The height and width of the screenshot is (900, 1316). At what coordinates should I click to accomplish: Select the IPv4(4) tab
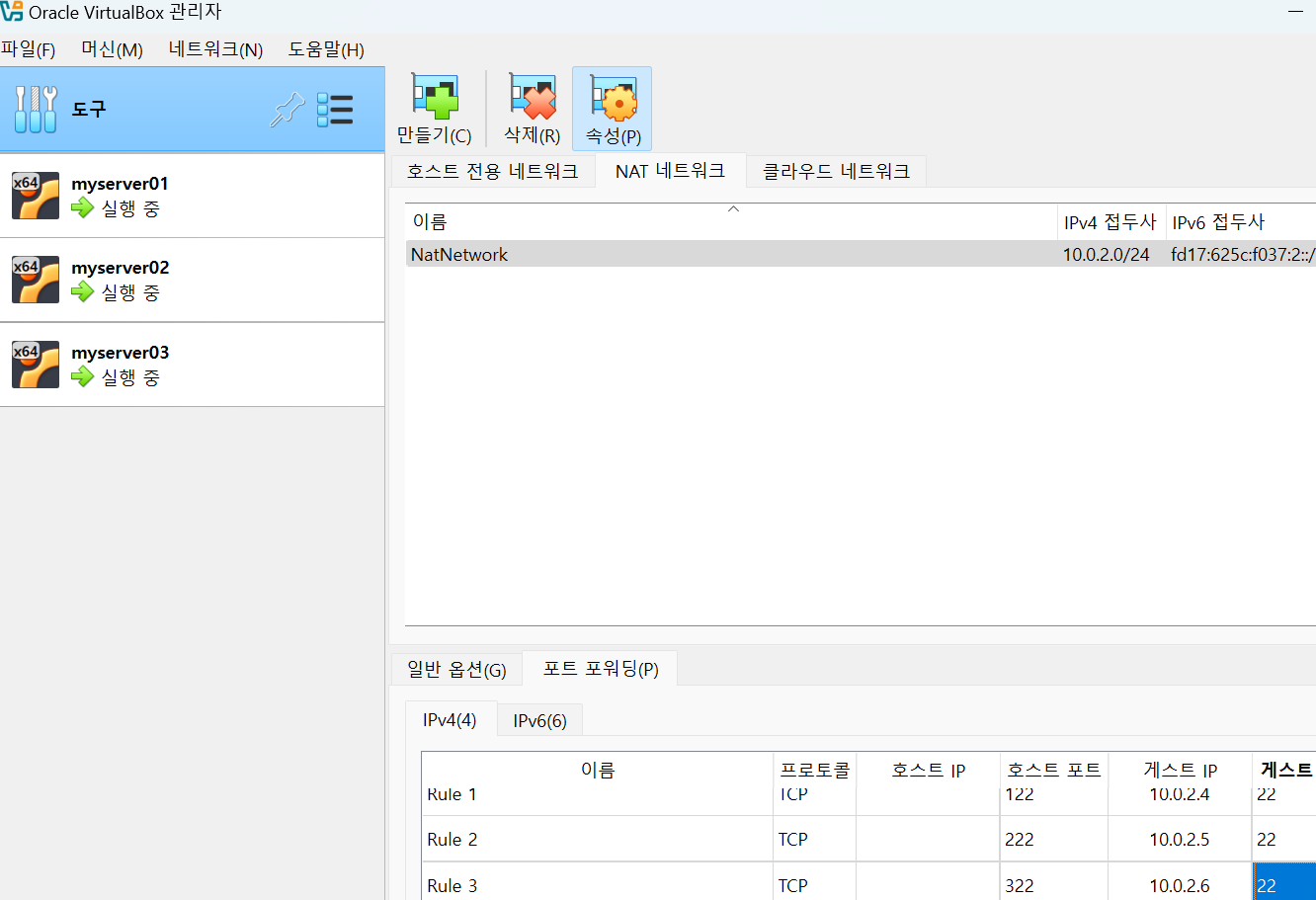pos(450,720)
